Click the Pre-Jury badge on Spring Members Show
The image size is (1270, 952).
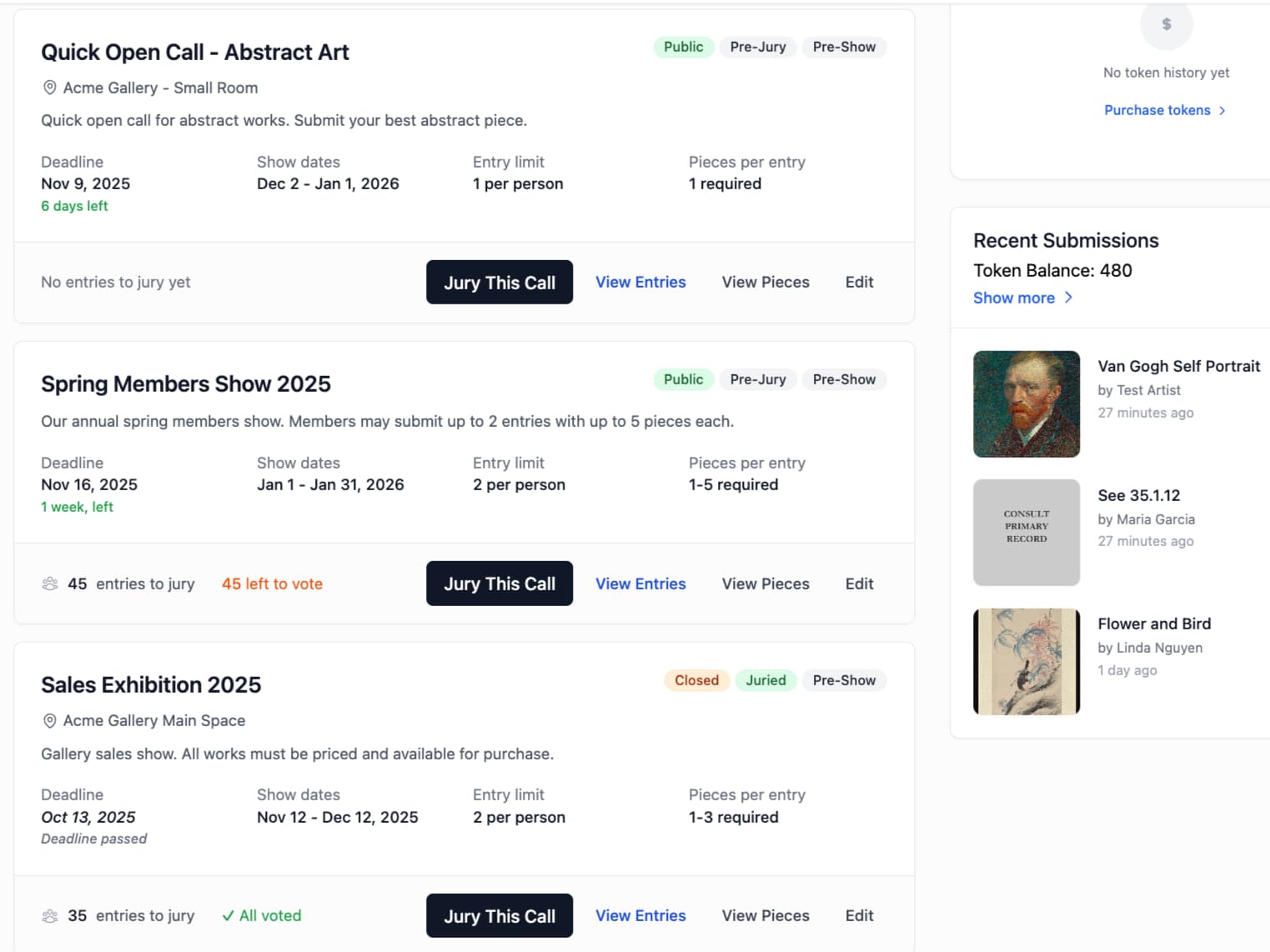click(757, 379)
